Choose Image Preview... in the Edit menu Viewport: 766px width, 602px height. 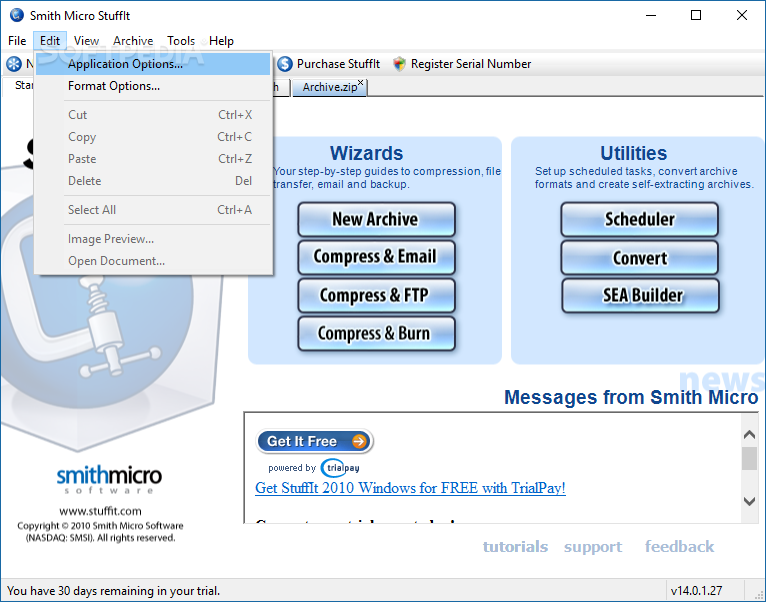coord(153,239)
